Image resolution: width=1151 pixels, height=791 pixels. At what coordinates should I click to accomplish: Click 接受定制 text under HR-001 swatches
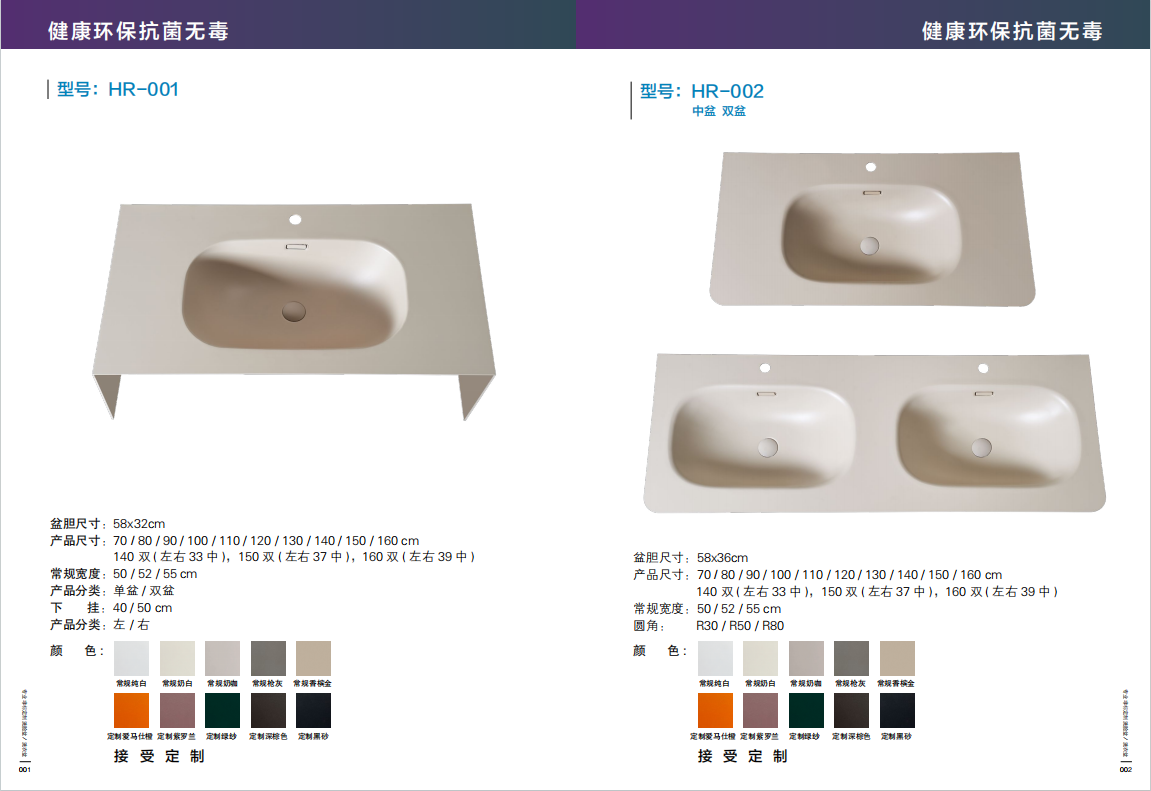click(159, 756)
